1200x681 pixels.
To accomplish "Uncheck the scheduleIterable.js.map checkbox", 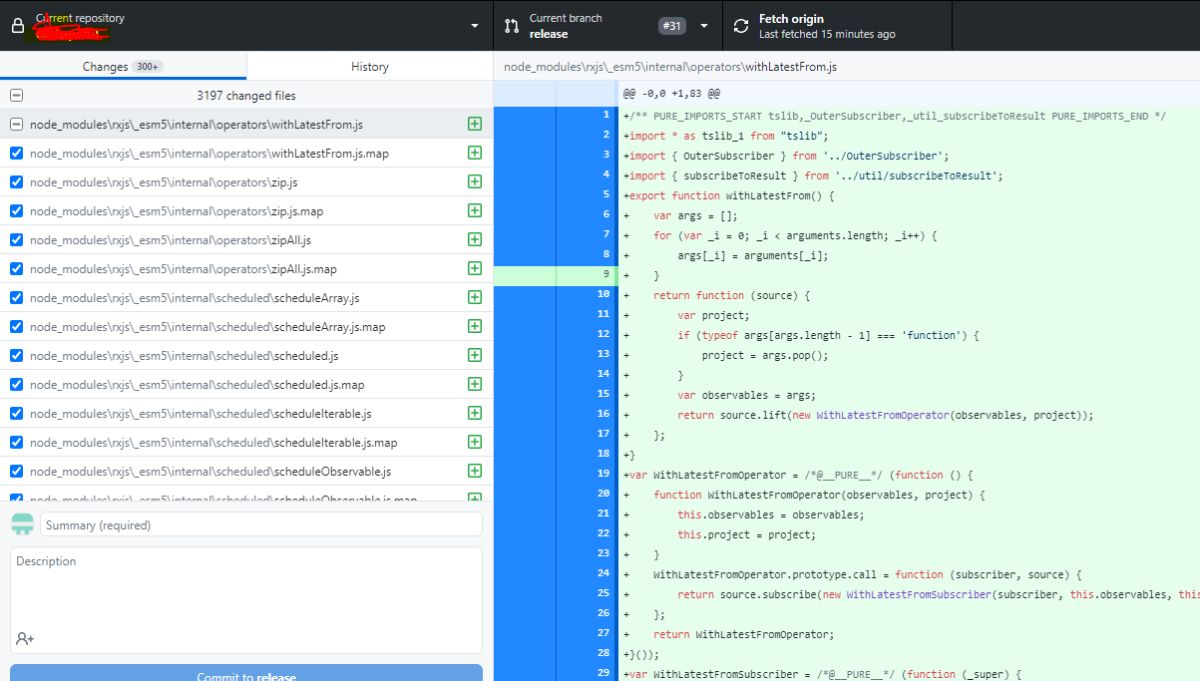I will 16,442.
